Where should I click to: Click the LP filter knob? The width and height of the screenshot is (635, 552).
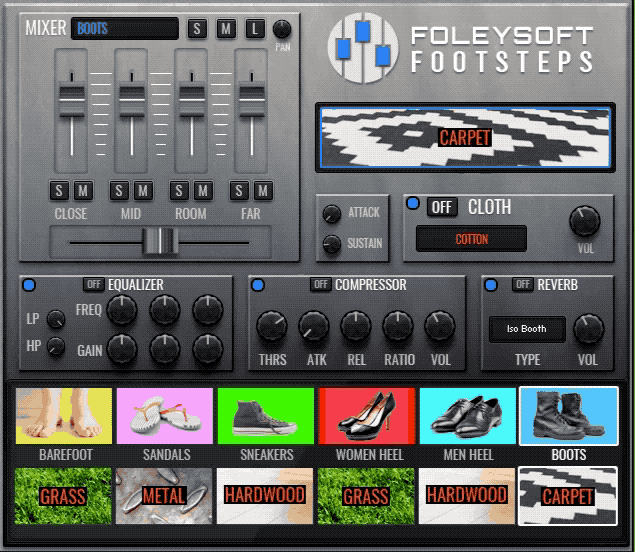coord(56,319)
